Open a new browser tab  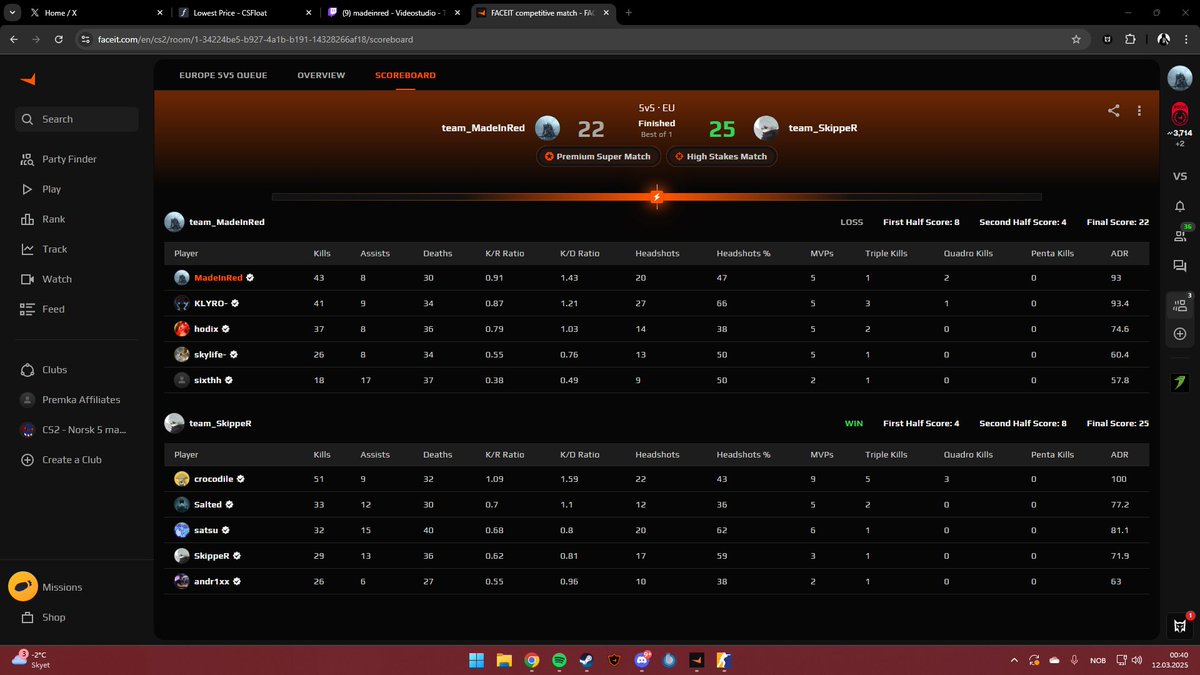tap(629, 13)
